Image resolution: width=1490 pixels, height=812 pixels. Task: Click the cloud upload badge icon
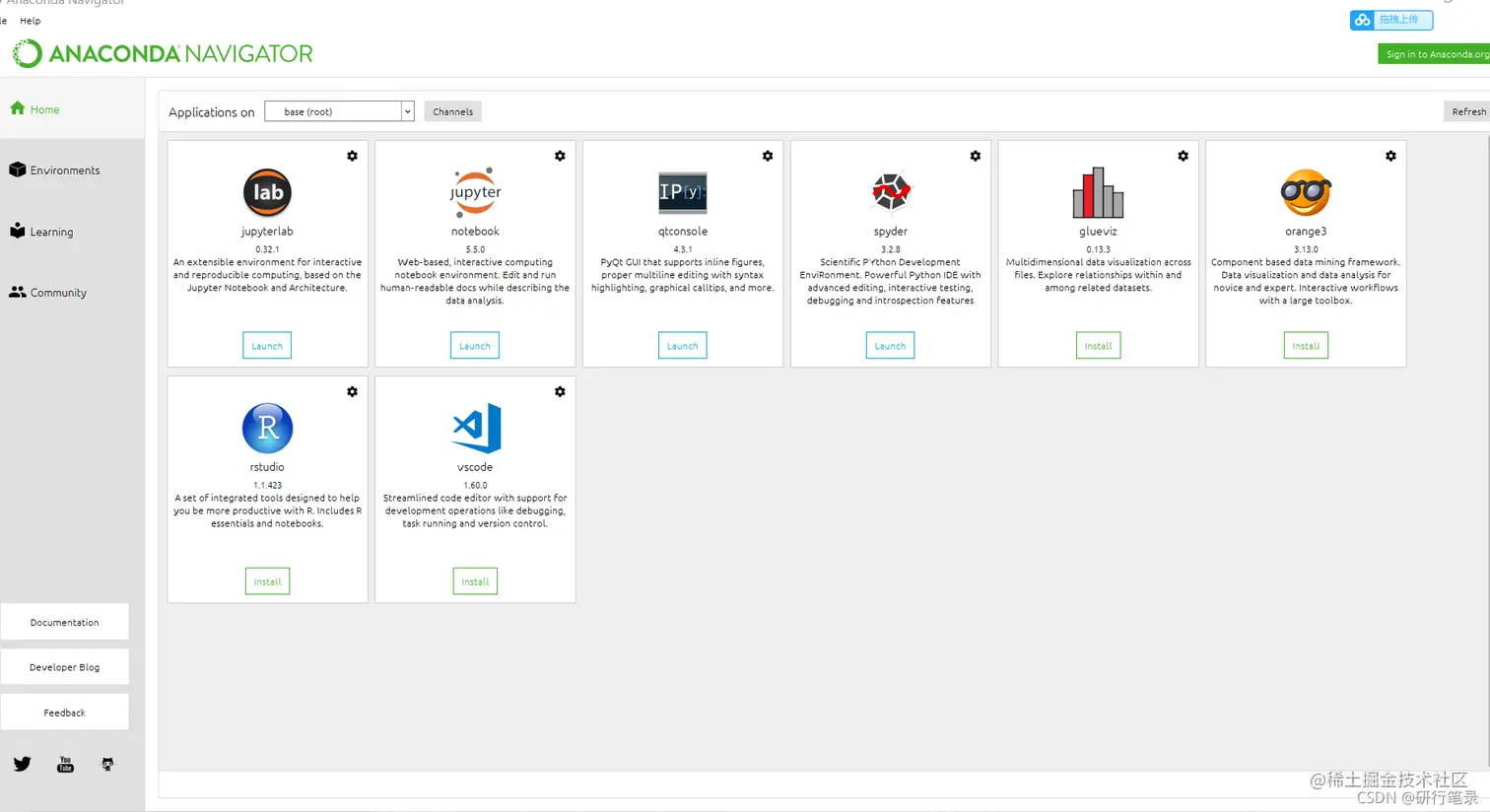[1362, 20]
